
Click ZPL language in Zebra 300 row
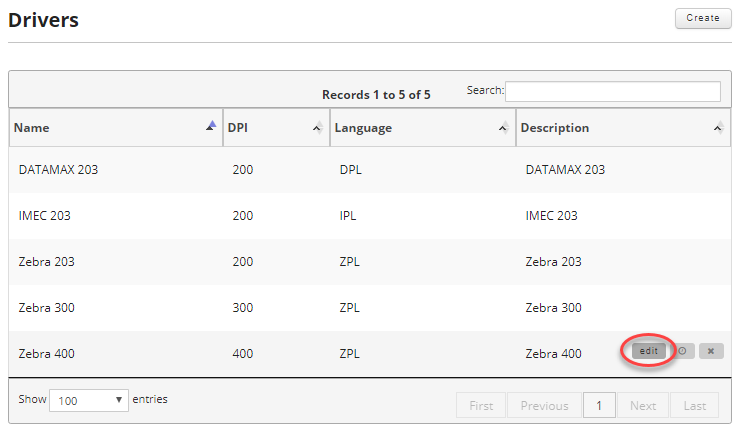click(350, 308)
